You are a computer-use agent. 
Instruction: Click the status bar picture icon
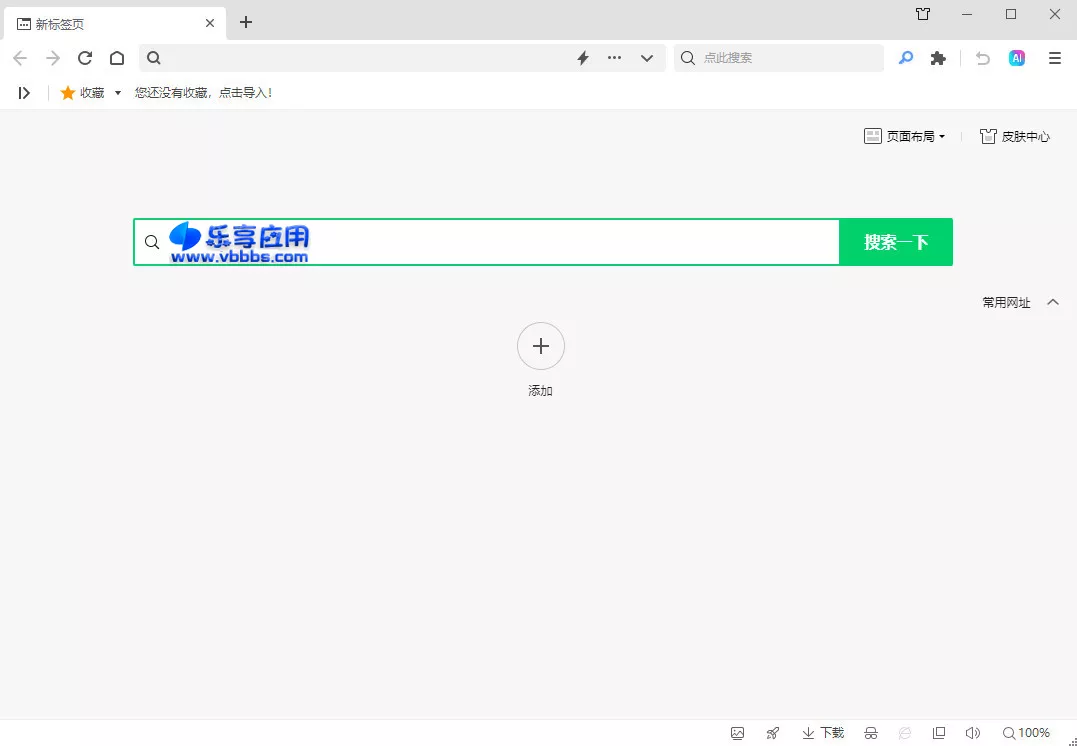738,733
